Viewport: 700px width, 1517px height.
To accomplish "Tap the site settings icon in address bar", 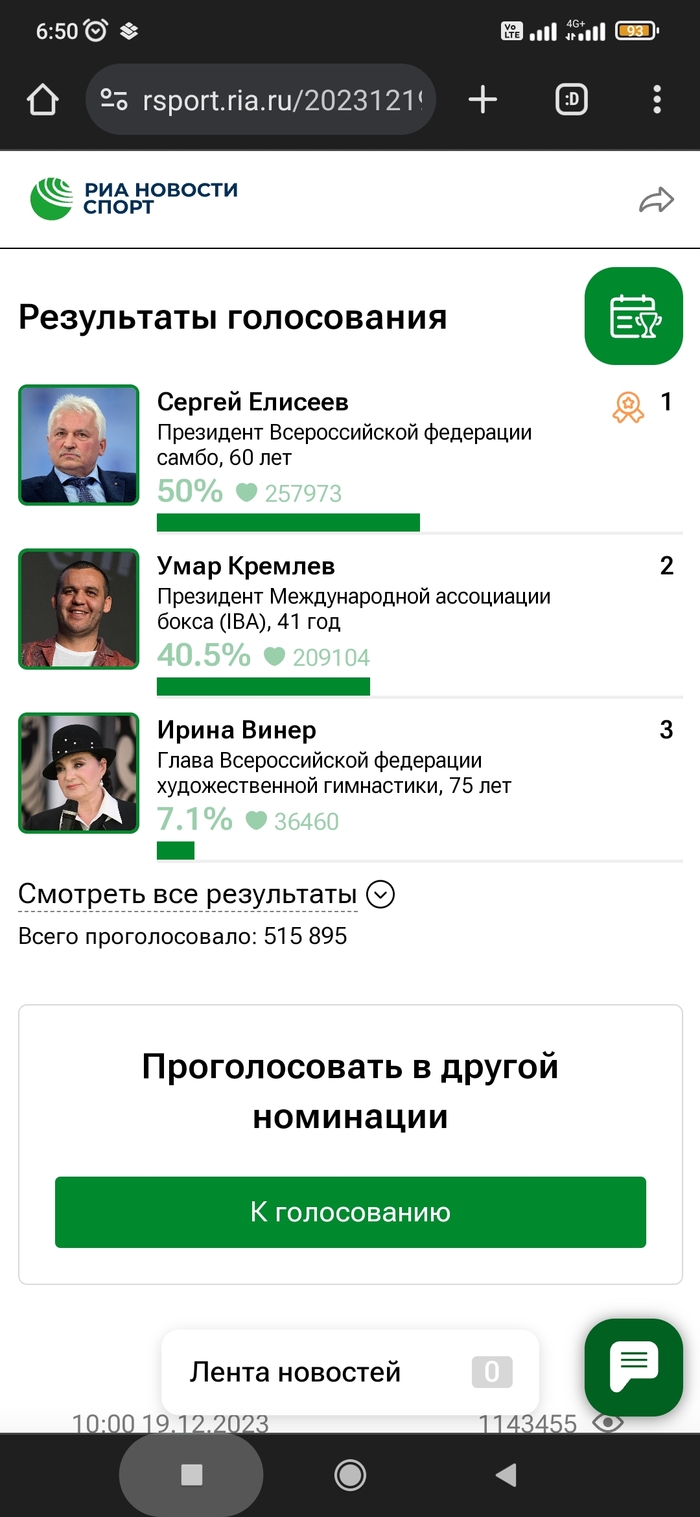I will [115, 100].
